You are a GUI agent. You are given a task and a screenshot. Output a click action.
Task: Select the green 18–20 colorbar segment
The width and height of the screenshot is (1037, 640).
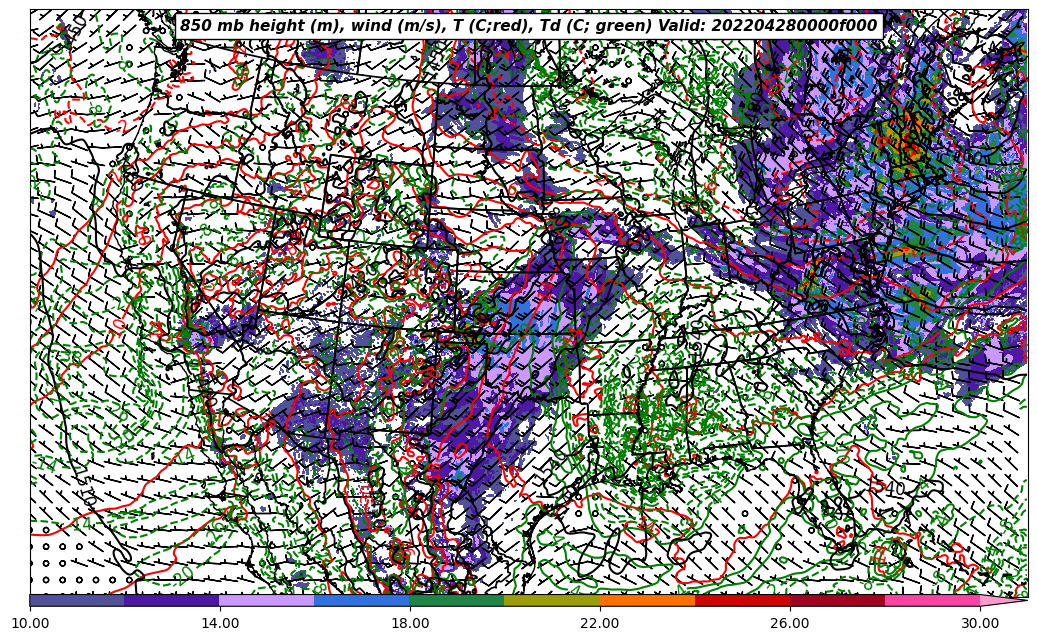457,600
